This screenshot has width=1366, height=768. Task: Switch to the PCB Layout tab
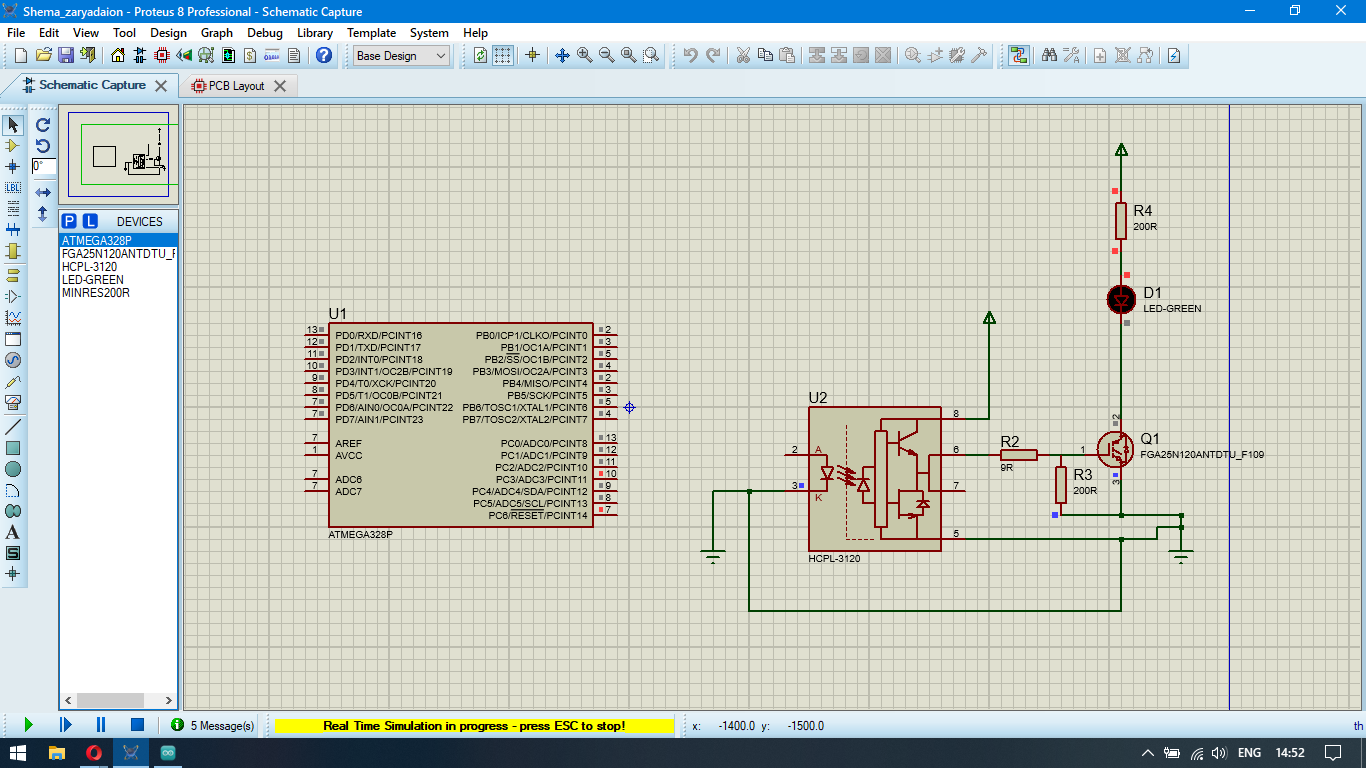(236, 86)
